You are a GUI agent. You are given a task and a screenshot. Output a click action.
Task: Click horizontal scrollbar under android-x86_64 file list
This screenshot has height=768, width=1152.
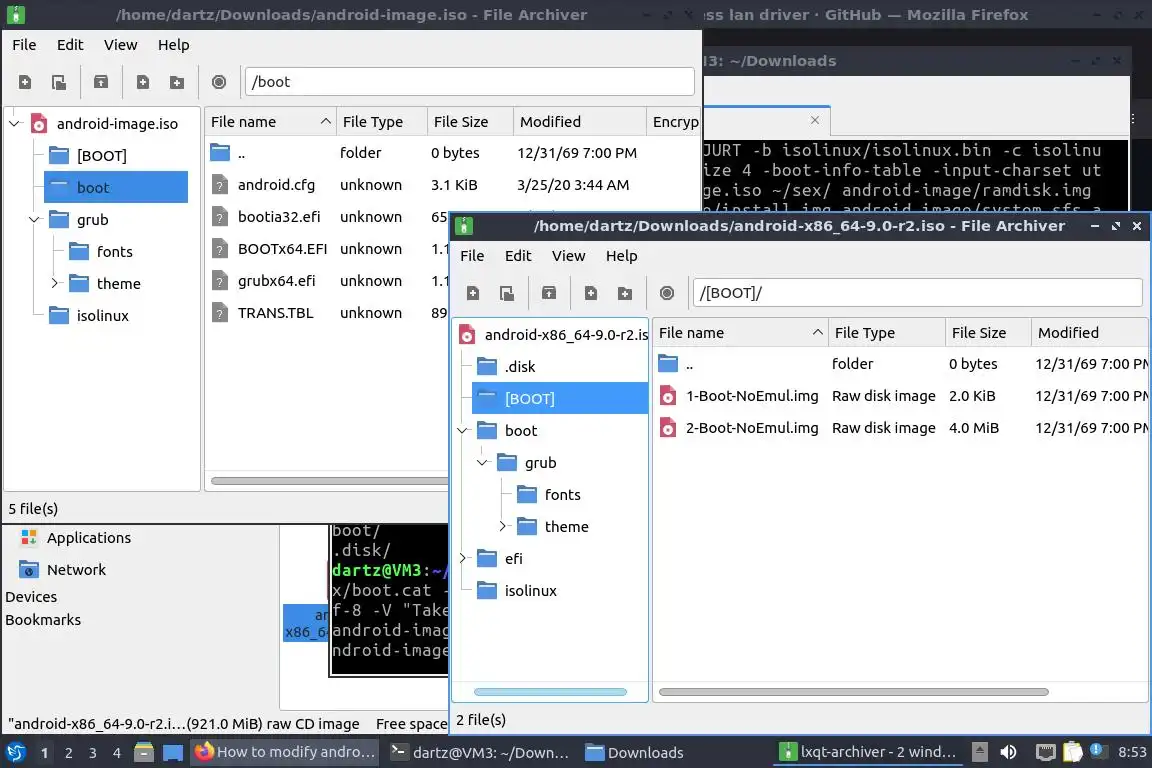[x=853, y=692]
